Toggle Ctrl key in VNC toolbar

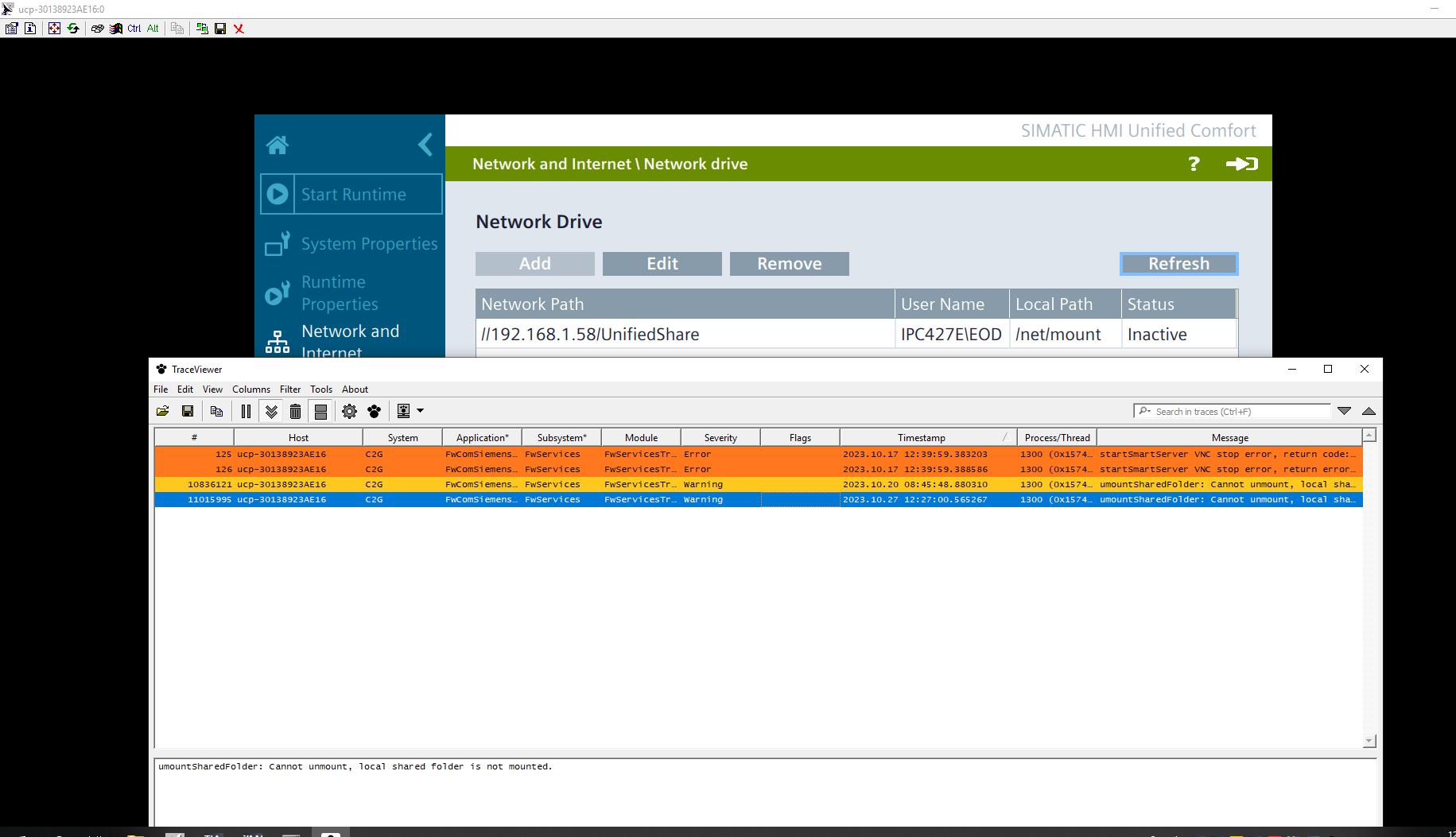(134, 29)
